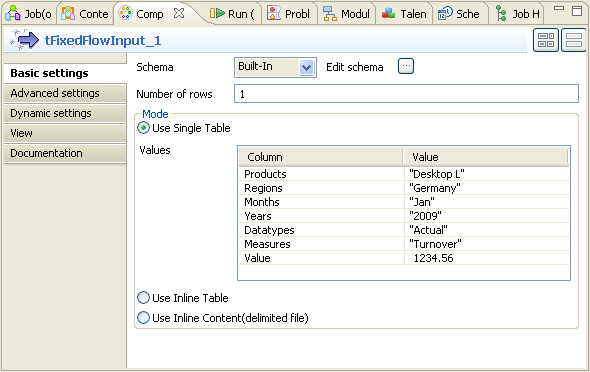The image size is (590, 372).
Task: Switch to the Run tab
Action: [233, 14]
